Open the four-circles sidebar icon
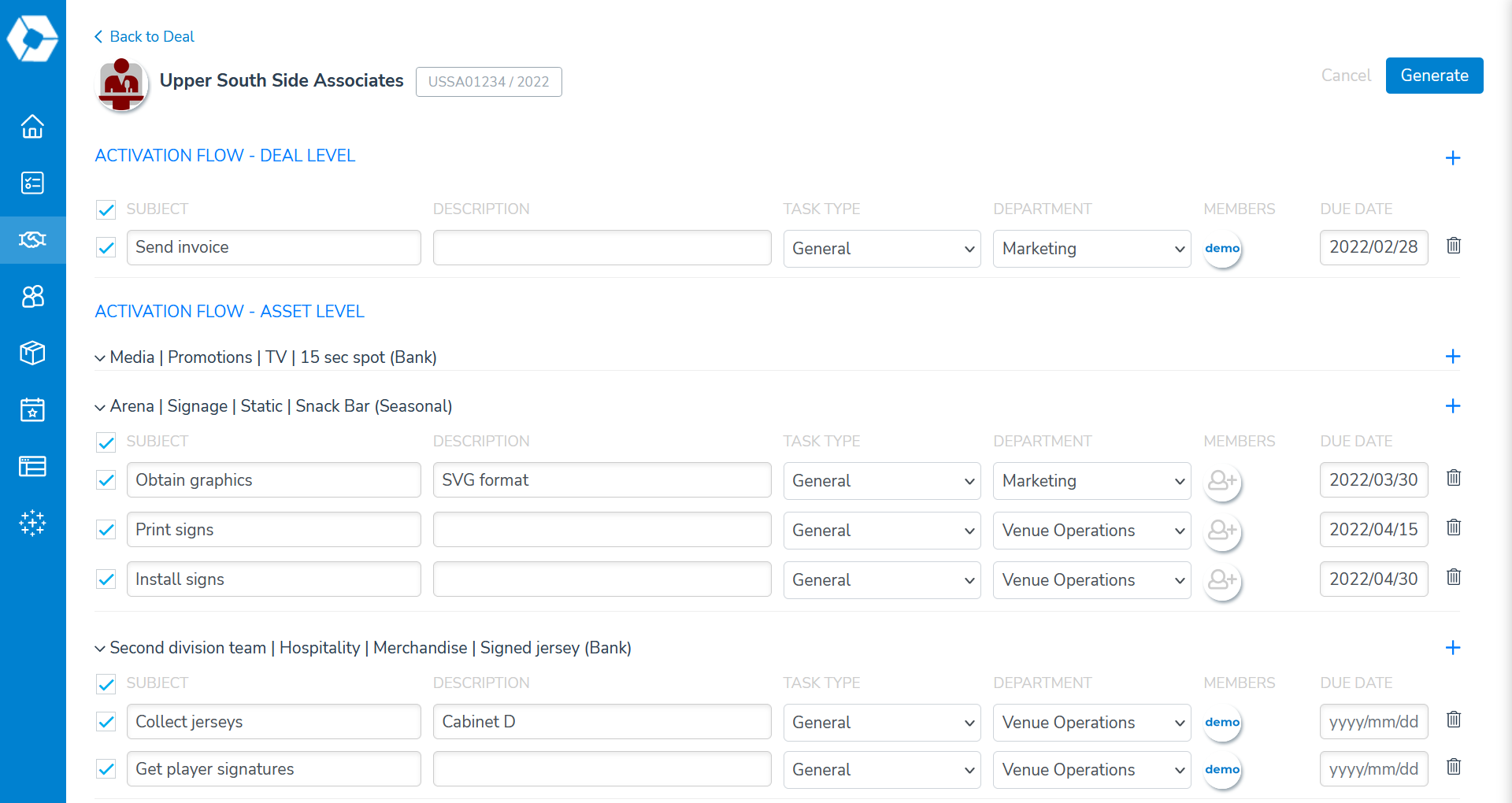The height and width of the screenshot is (803, 1512). point(32,296)
